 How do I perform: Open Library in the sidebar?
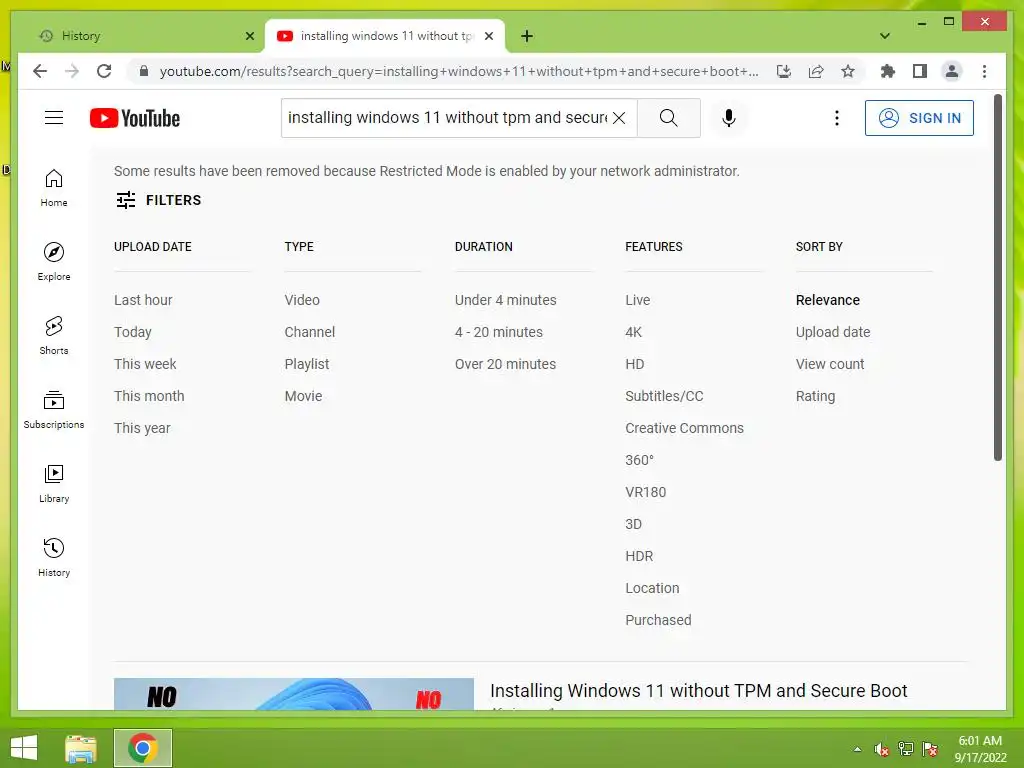(54, 483)
